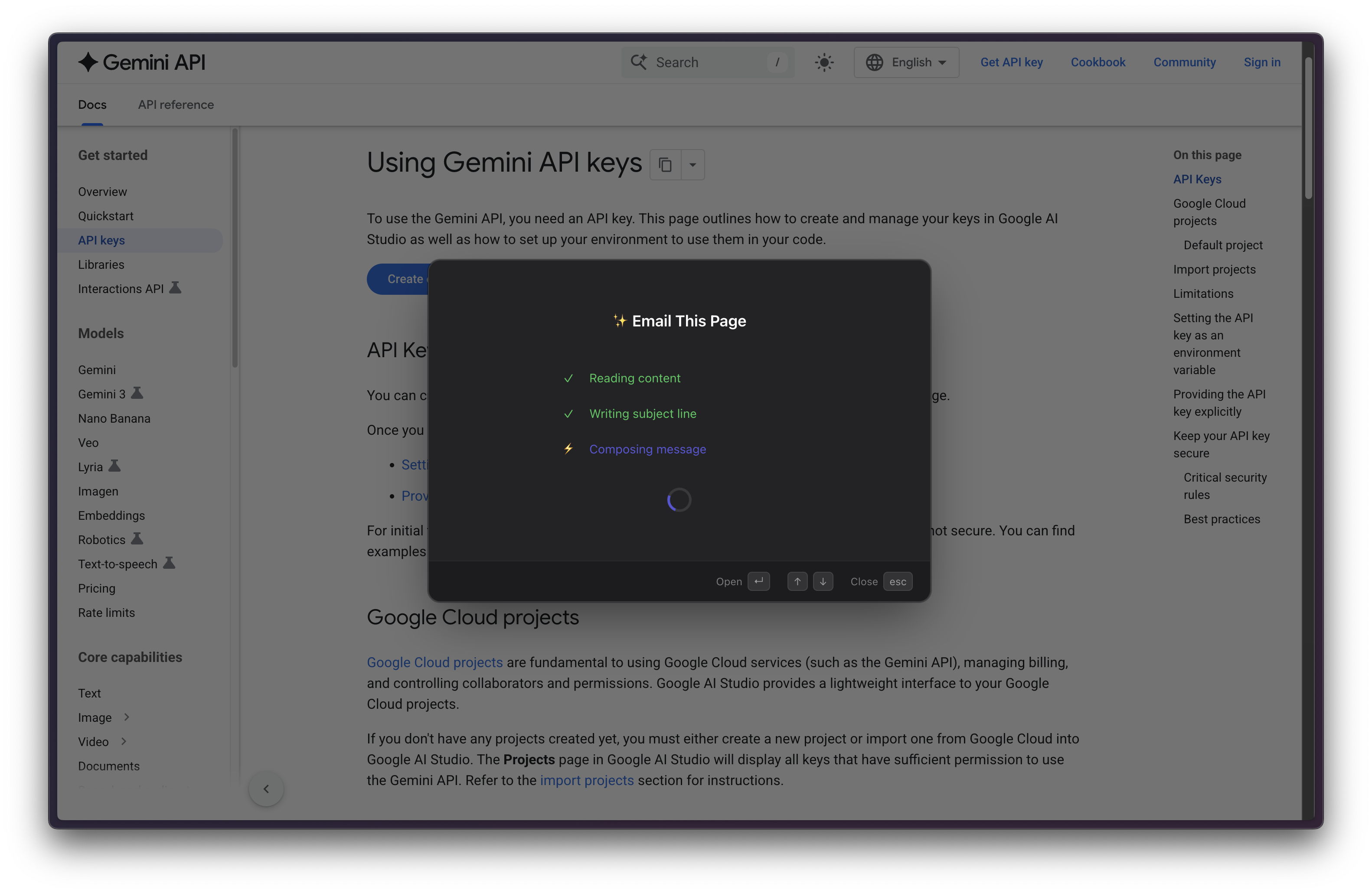Click the Sign in link

pos(1261,62)
